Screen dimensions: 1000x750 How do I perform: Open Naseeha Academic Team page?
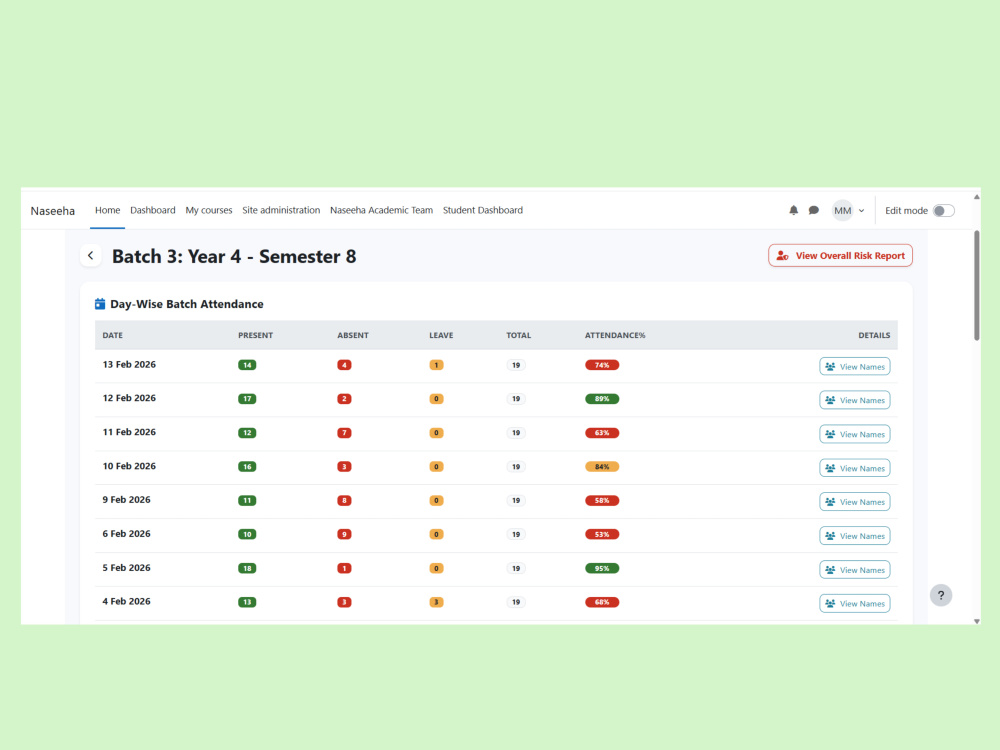point(381,210)
